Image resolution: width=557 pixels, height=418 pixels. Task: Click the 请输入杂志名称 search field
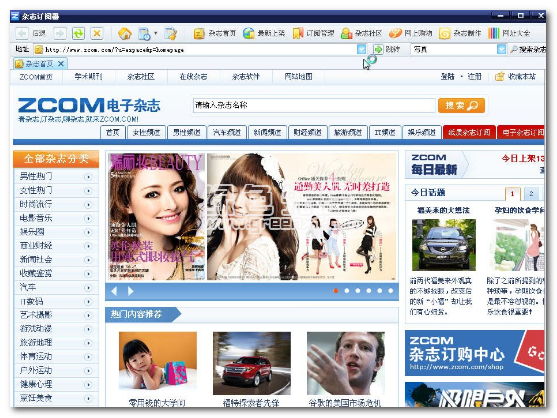pyautogui.click(x=314, y=105)
